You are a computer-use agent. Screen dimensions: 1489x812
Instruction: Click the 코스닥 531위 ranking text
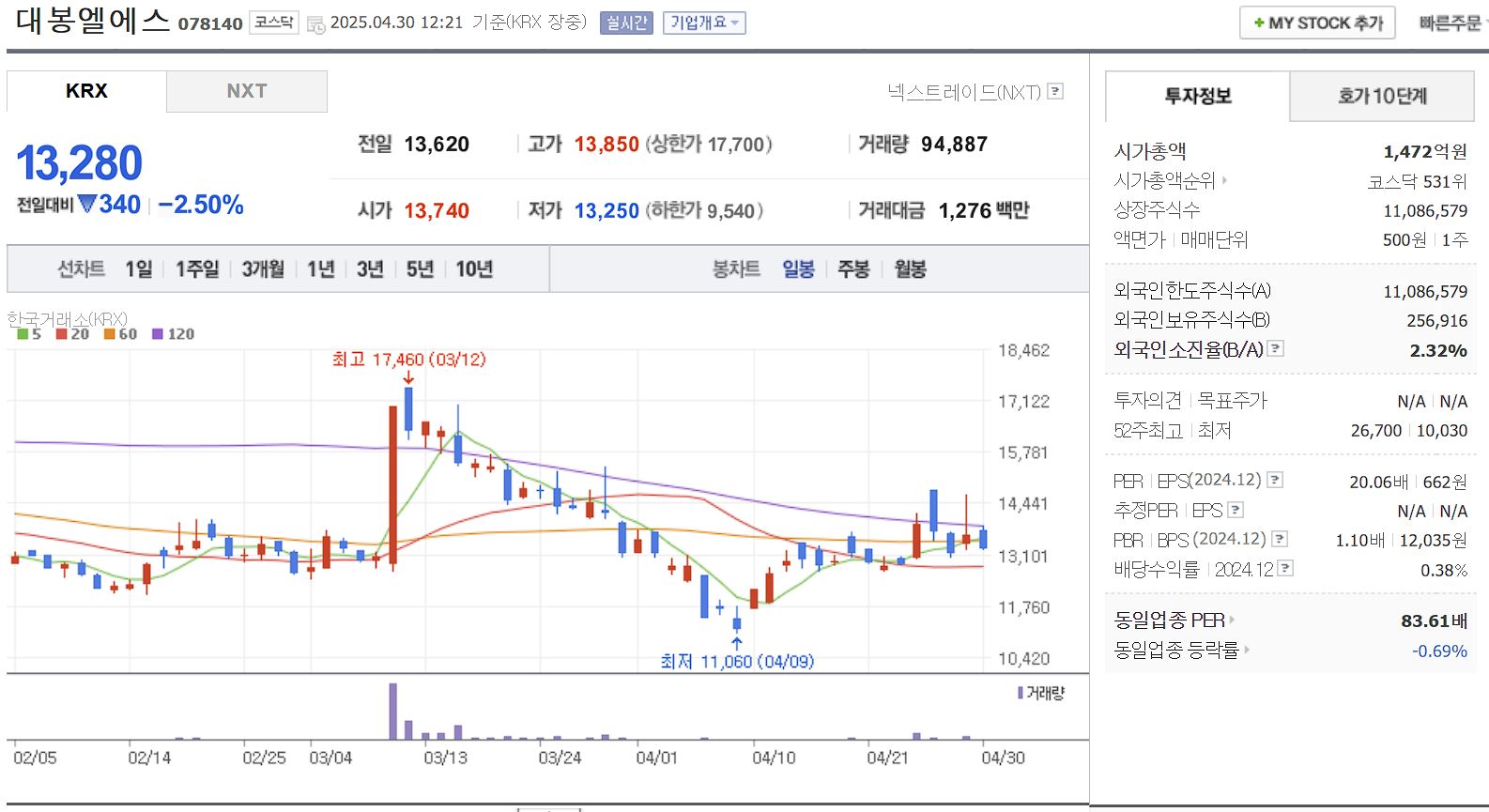coord(1417,181)
